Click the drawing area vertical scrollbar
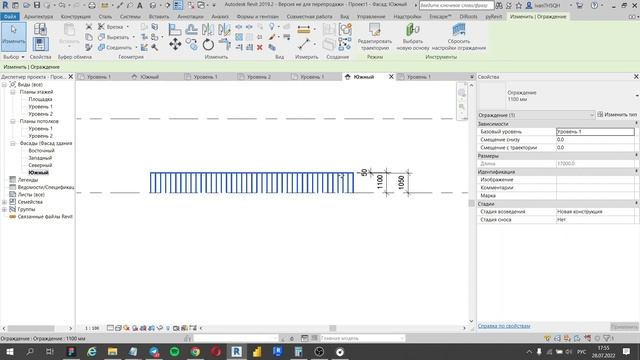Viewport: 640px width, 360px height. pos(471,203)
